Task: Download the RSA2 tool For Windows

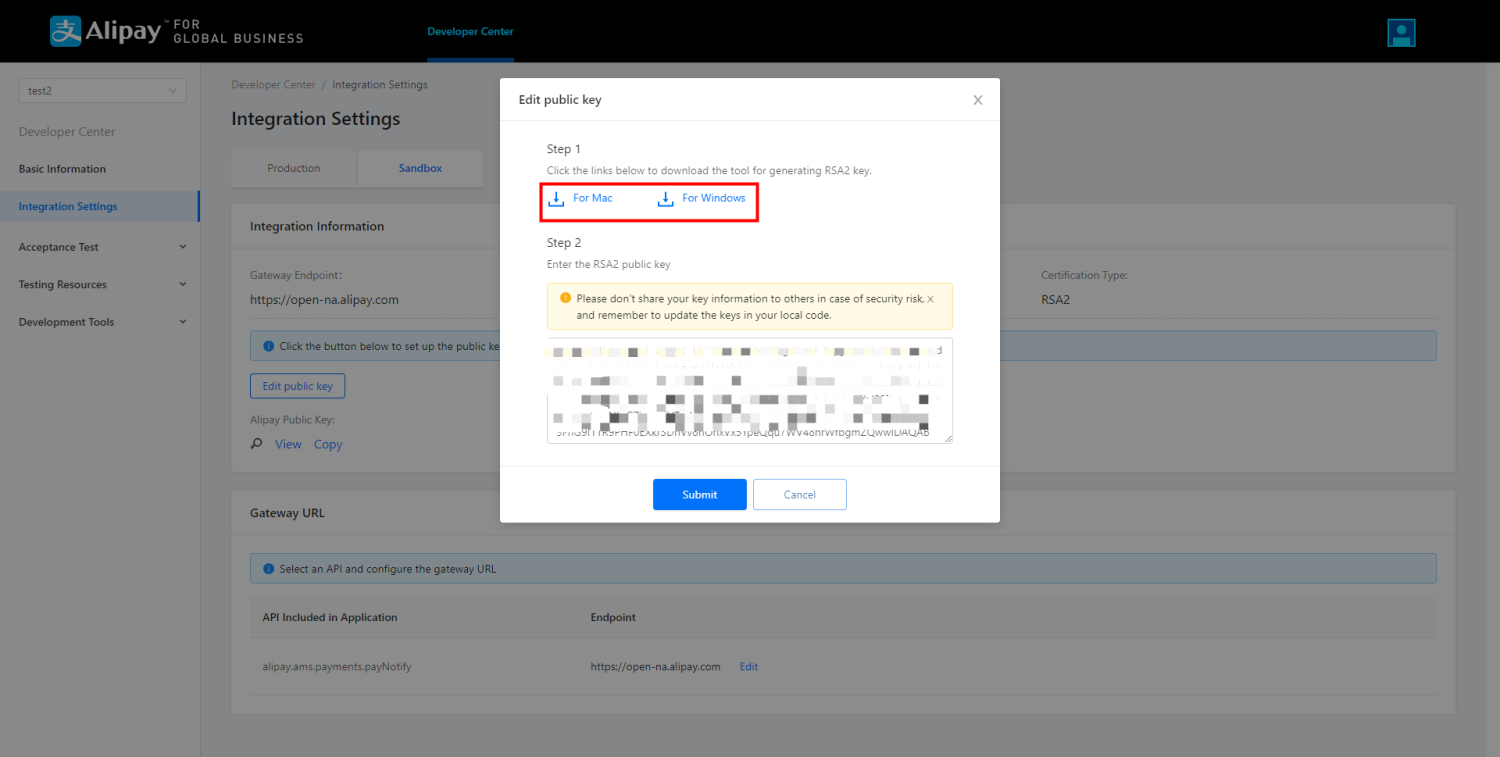Action: pyautogui.click(x=714, y=198)
